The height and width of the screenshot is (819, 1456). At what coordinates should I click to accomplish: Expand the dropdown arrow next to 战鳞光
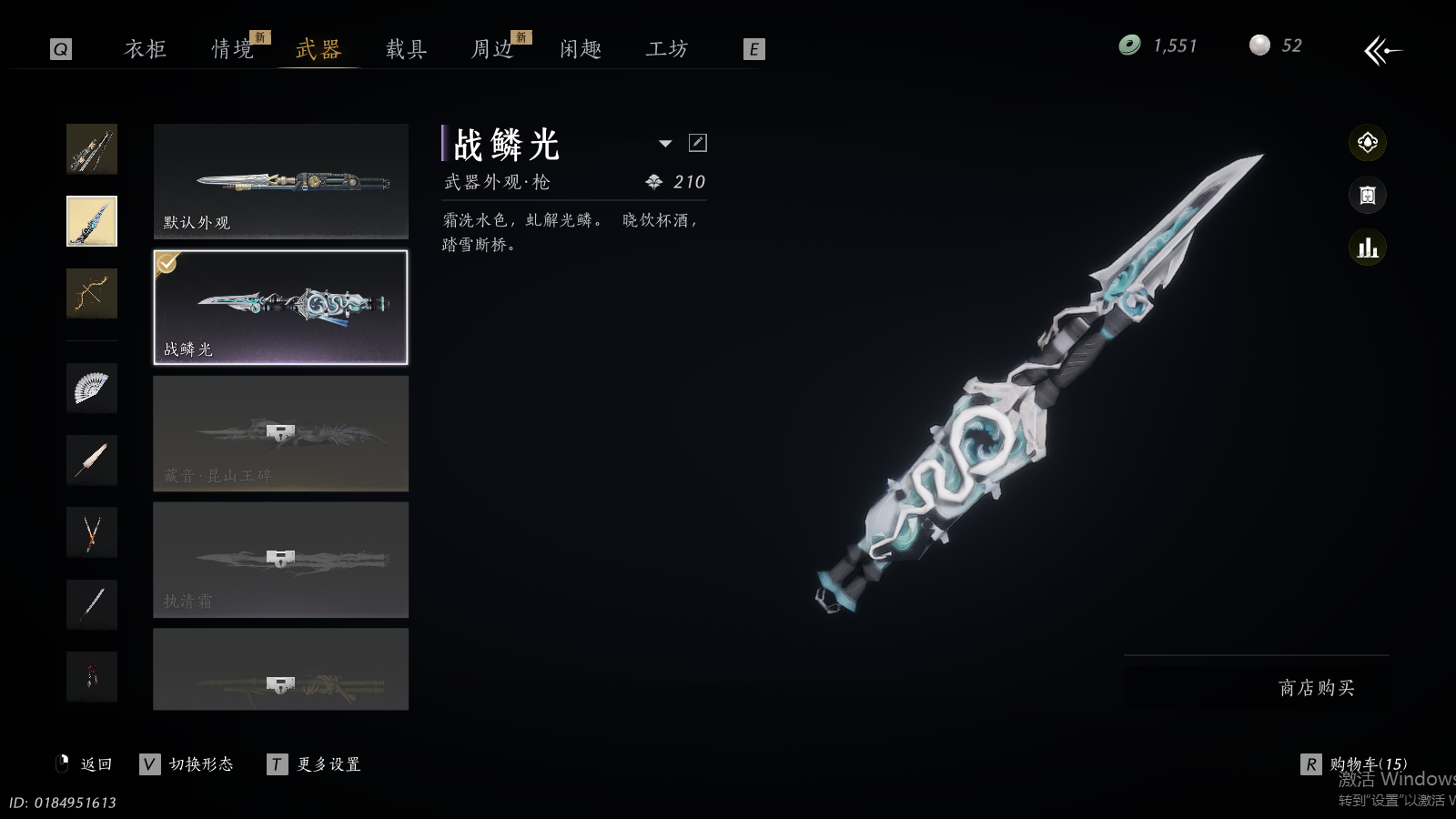pos(665,144)
